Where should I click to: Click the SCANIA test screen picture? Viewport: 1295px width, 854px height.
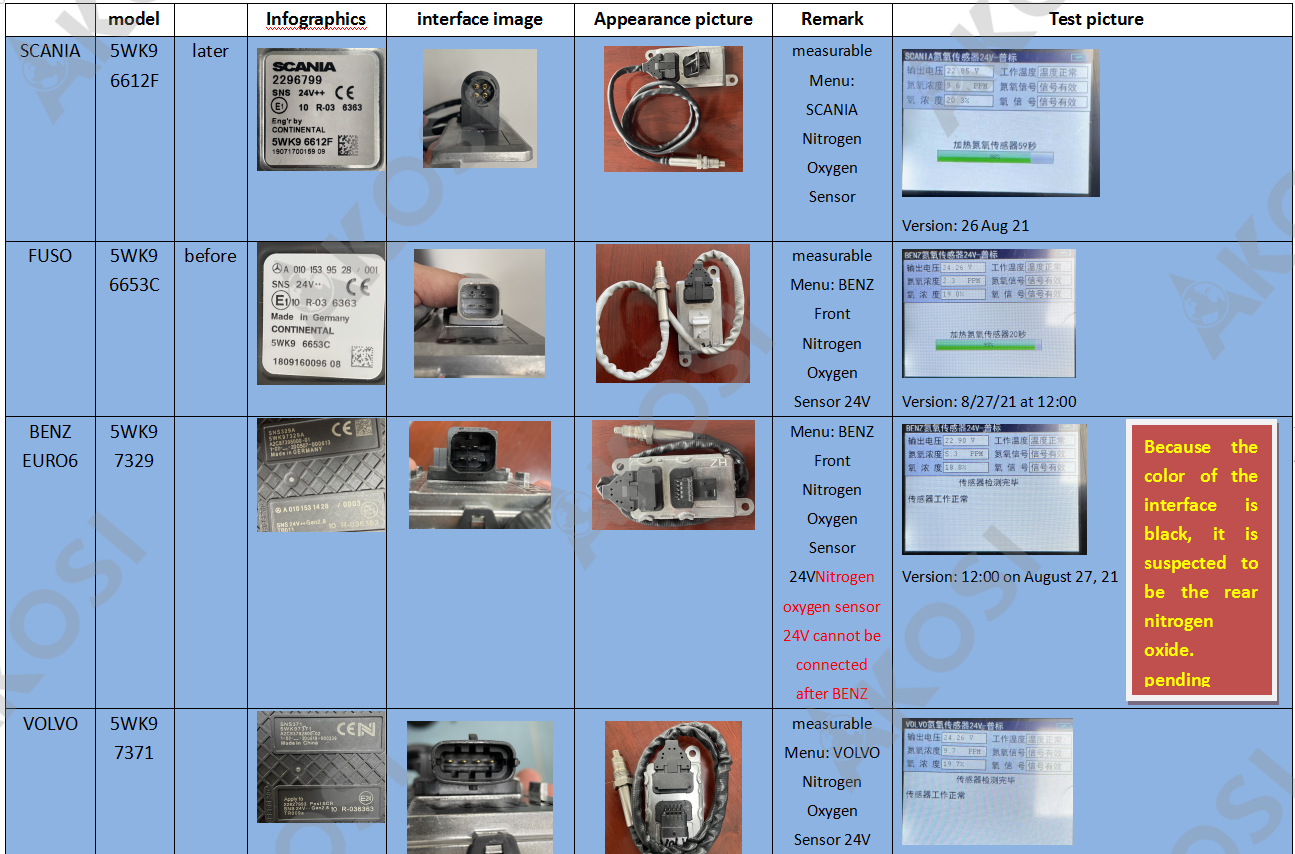click(1000, 122)
